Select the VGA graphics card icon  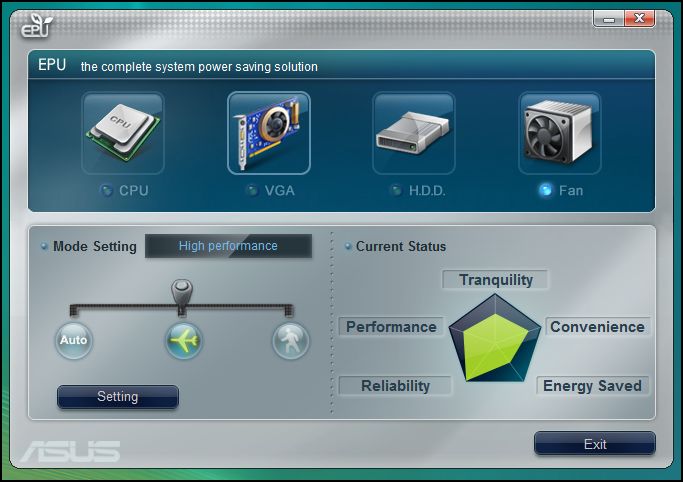point(269,133)
